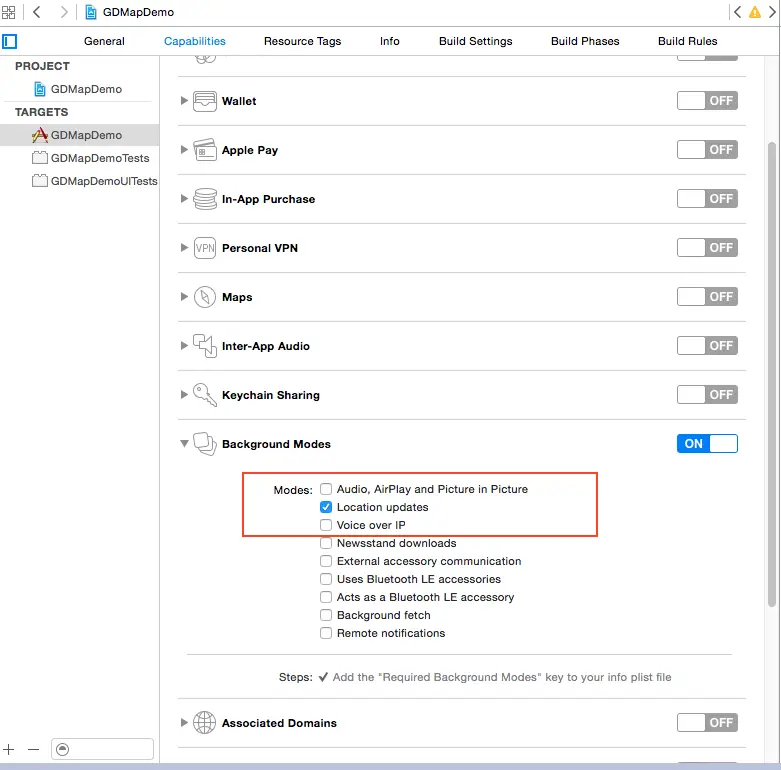
Task: Open the Build Rules tab
Action: (x=687, y=41)
